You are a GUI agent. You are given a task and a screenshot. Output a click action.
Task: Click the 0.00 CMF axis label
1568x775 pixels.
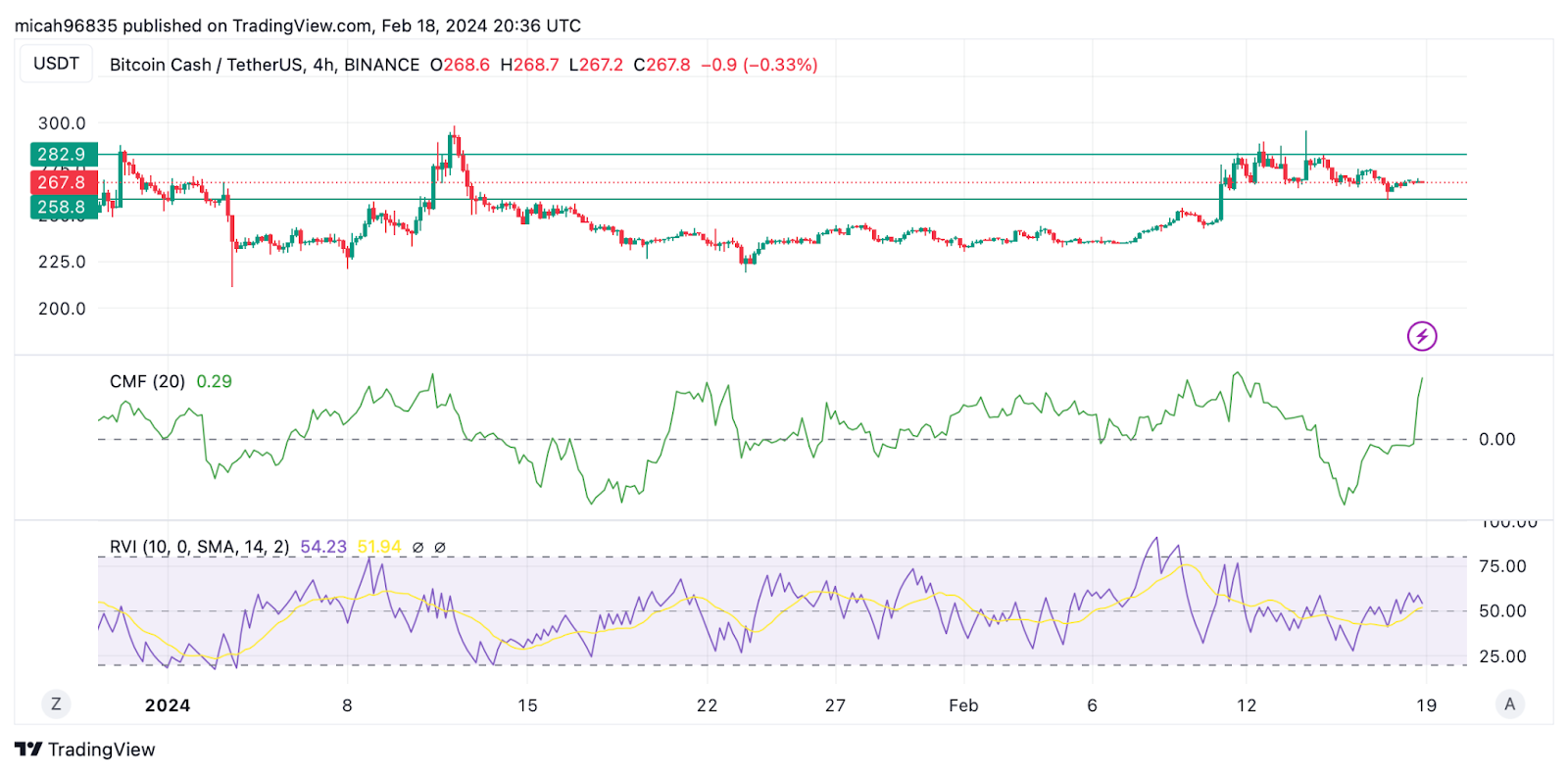[1496, 439]
